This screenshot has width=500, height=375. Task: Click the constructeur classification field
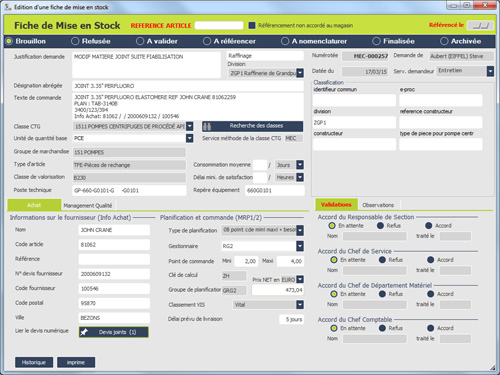pyautogui.click(x=354, y=144)
